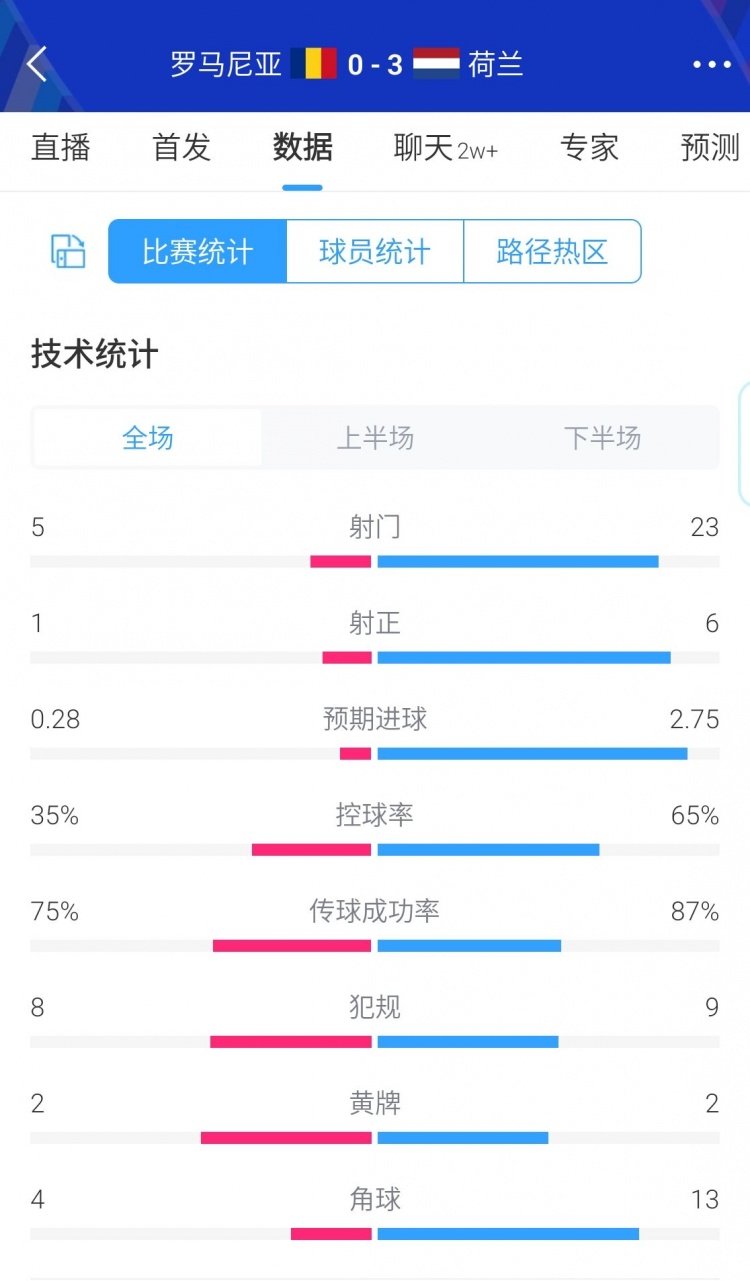Tap the share/export stats icon

coord(68,251)
